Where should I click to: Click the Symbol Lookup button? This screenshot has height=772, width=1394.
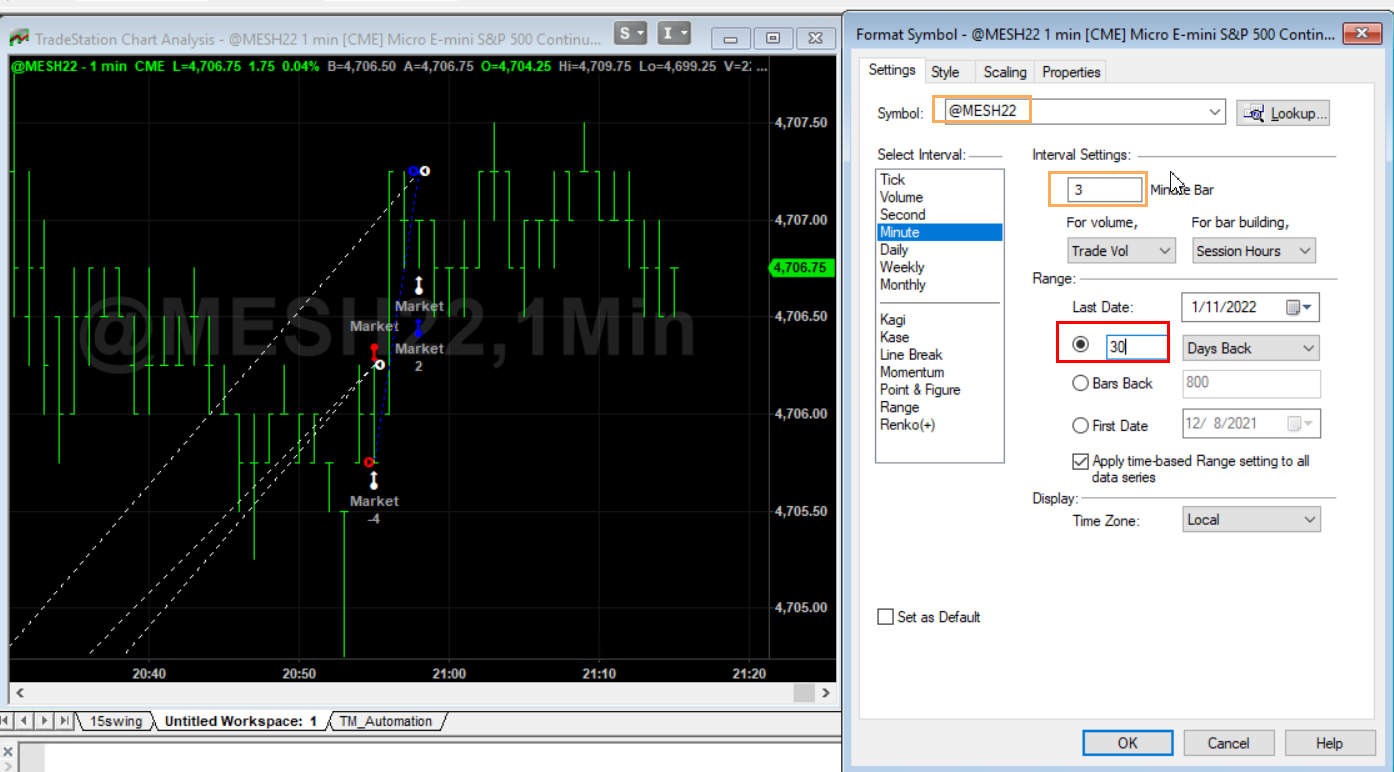click(x=1283, y=113)
